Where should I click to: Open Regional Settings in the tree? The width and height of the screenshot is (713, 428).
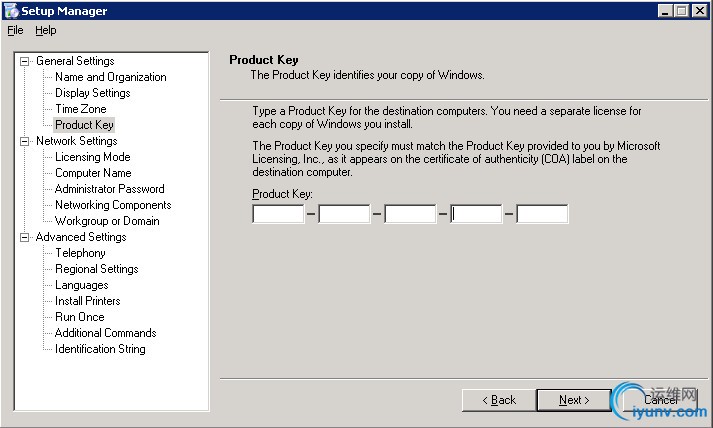(x=96, y=269)
